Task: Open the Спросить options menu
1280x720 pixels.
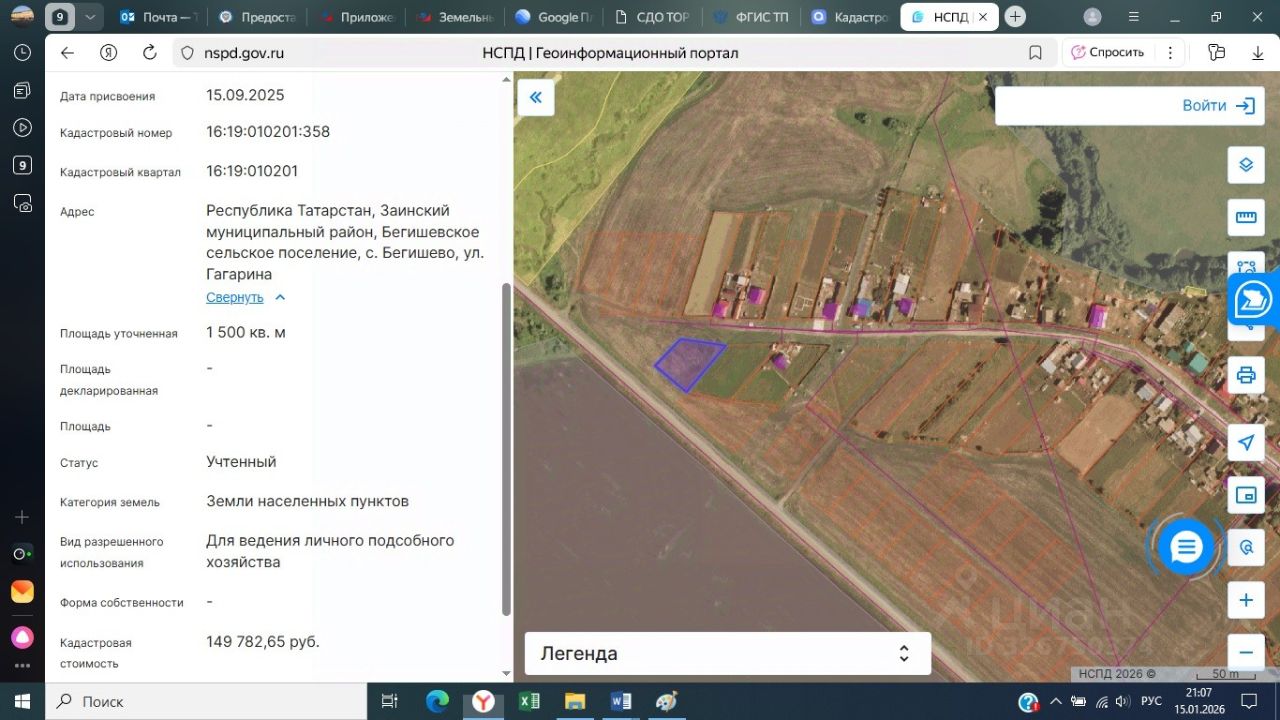Action: (x=1168, y=53)
